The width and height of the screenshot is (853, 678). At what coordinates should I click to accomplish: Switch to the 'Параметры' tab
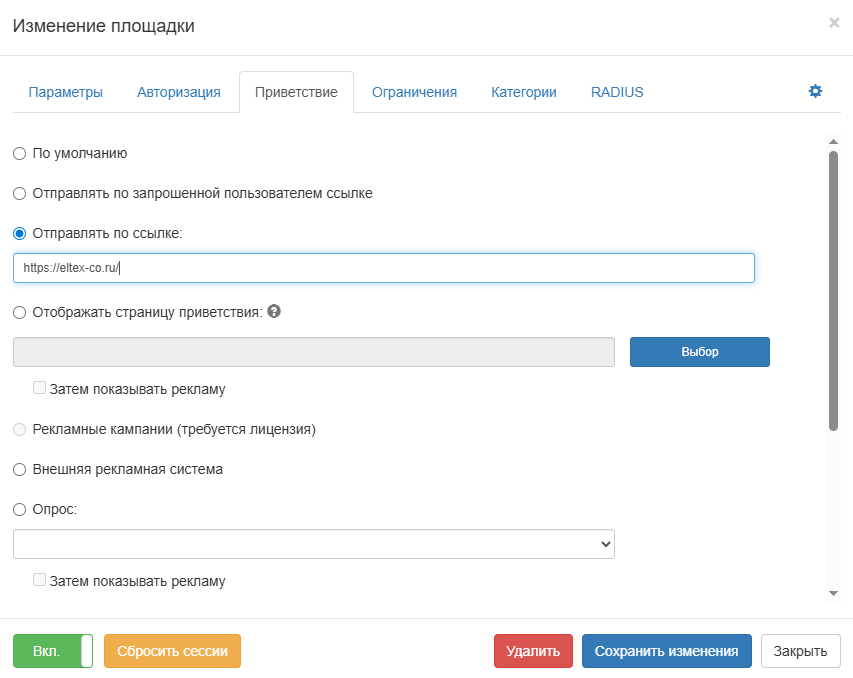[x=66, y=92]
